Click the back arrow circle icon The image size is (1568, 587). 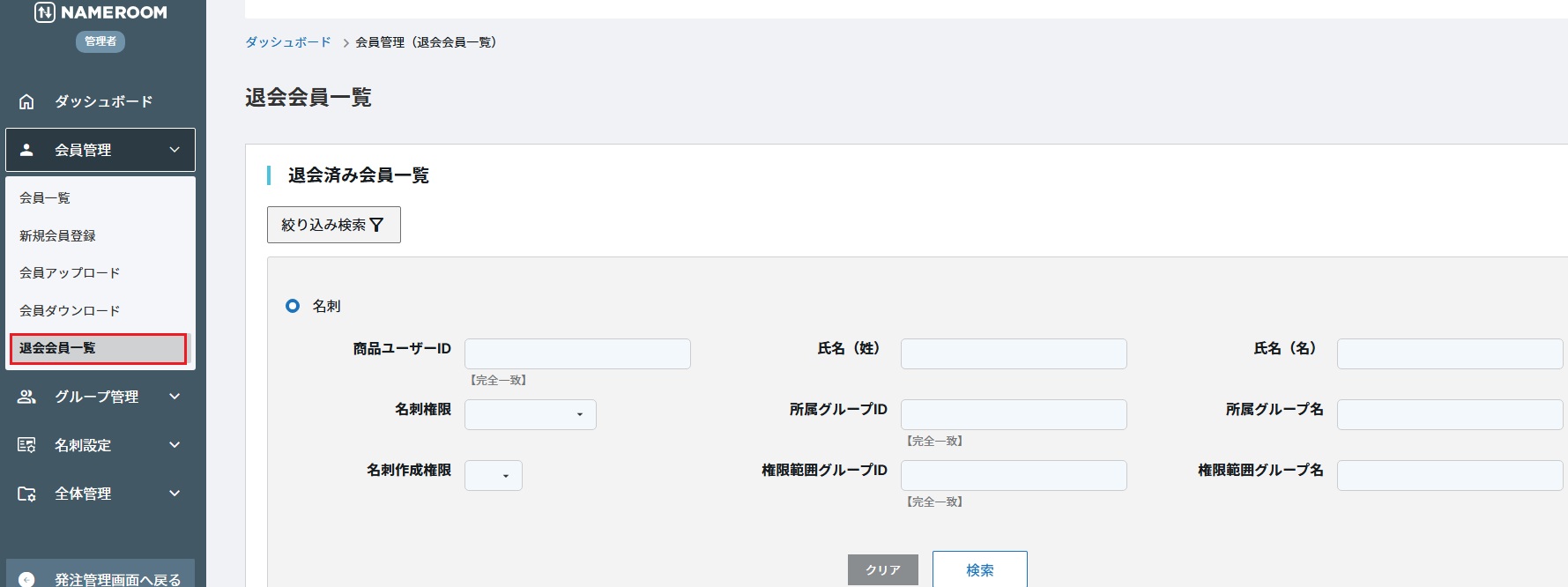(x=26, y=579)
